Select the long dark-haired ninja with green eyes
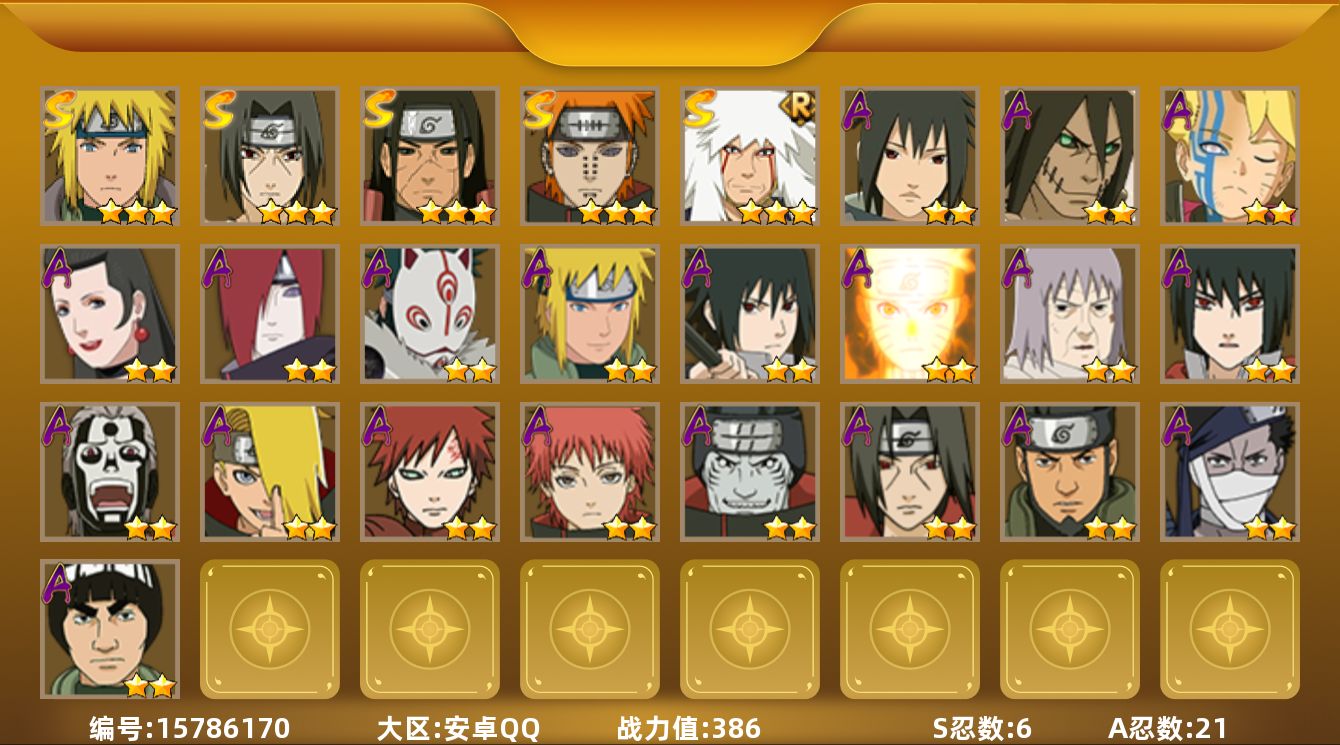1340x745 pixels. 1070,156
